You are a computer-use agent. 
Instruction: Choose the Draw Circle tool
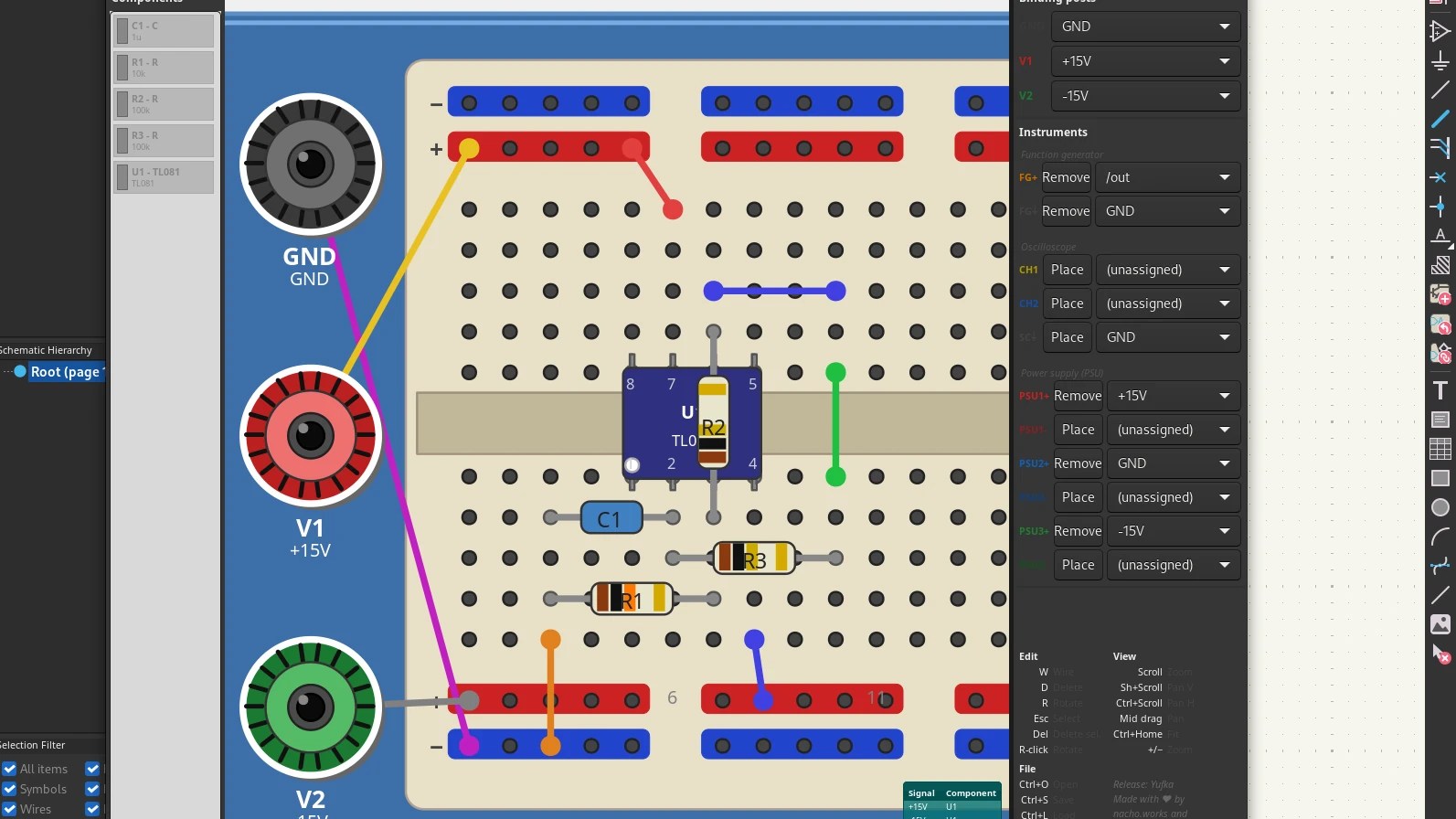[x=1440, y=507]
